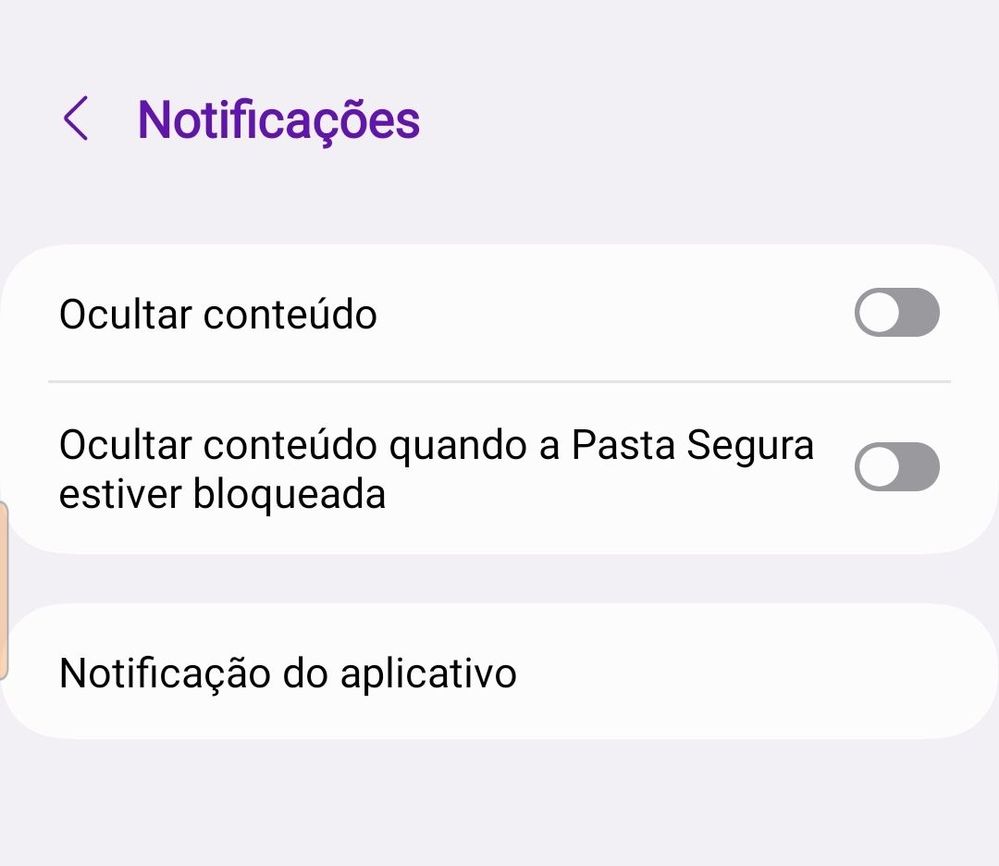999x866 pixels.
Task: Click the word 'Notificação' in the bottom card
Action: pos(165,674)
